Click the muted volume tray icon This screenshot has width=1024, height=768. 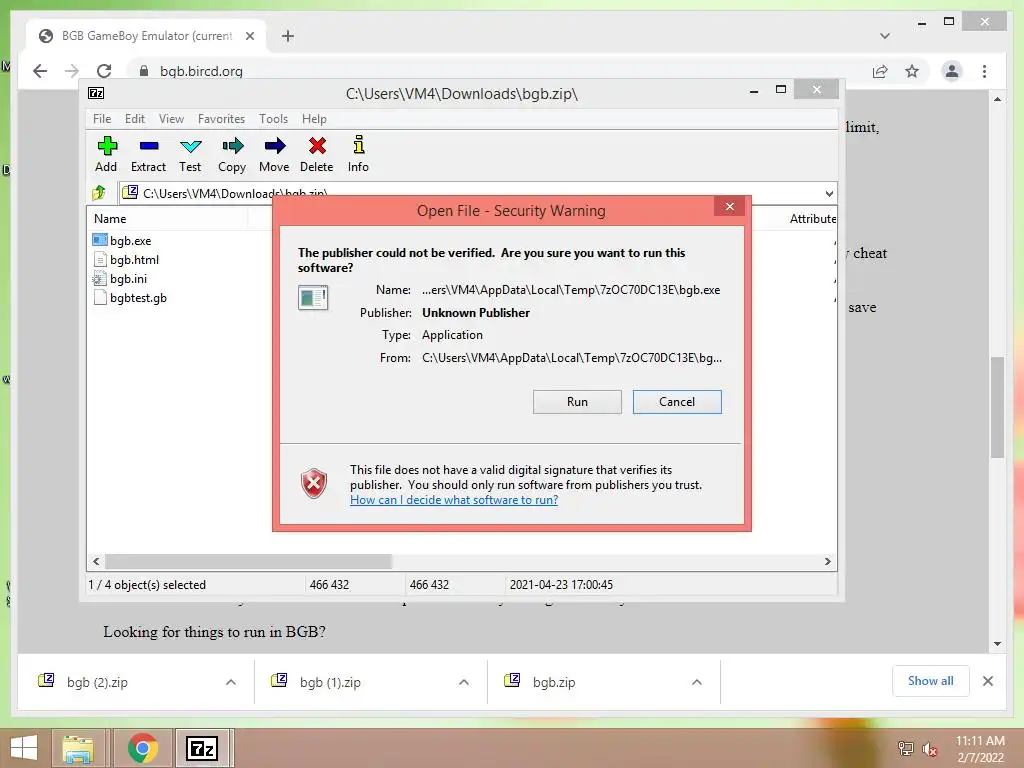[x=930, y=749]
